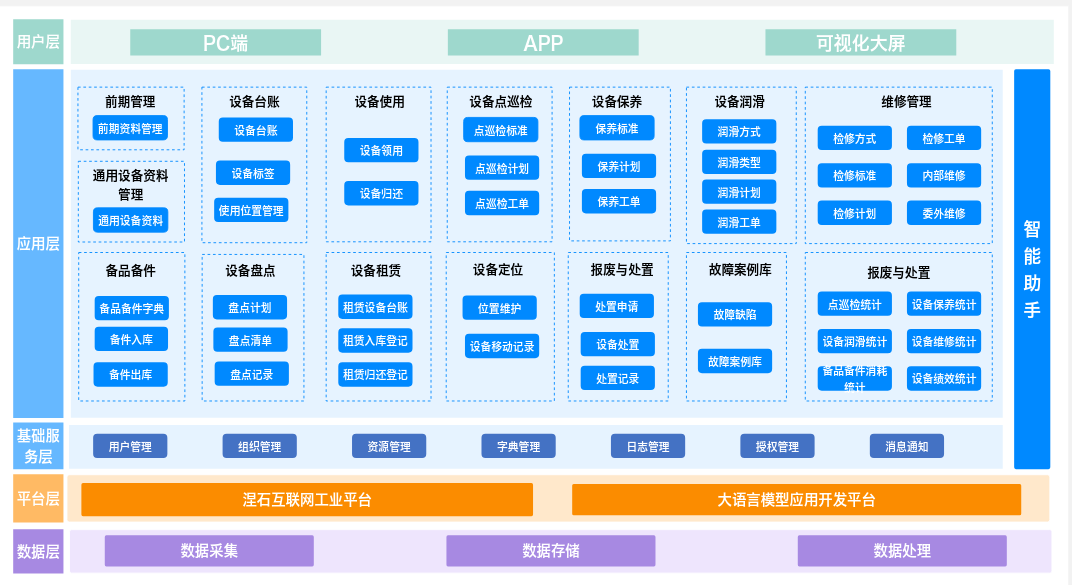The width and height of the screenshot is (1073, 585).
Task: Click the 备件入库 button
Action: click(131, 340)
